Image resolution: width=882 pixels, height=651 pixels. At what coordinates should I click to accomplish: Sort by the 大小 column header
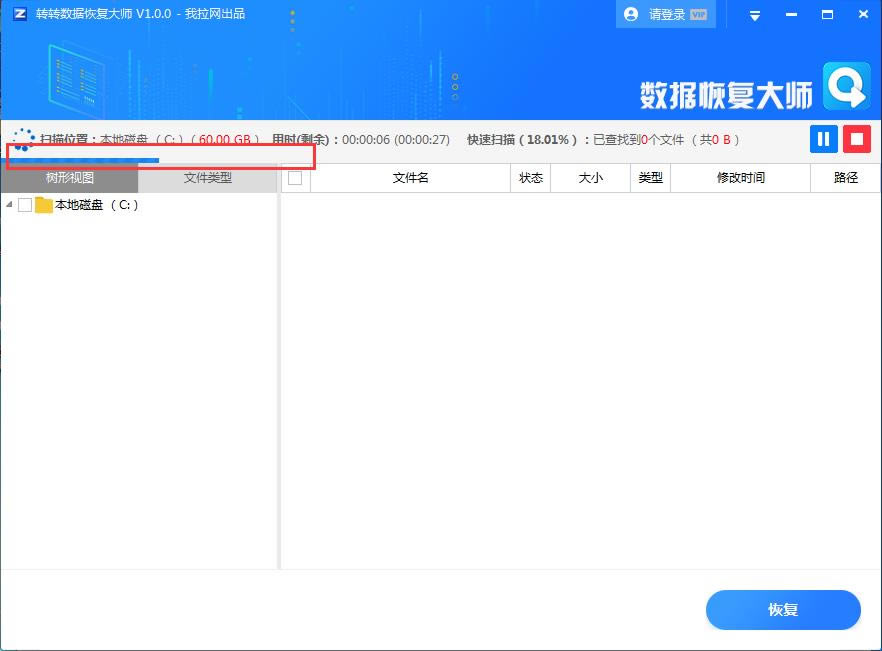coord(590,178)
